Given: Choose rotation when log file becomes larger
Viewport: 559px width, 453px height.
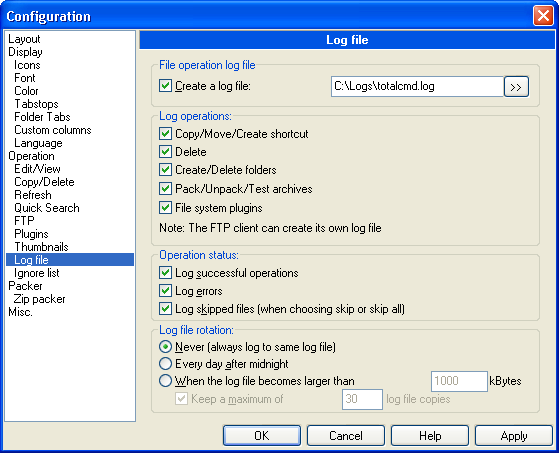Looking at the screenshot, I should pyautogui.click(x=165, y=381).
